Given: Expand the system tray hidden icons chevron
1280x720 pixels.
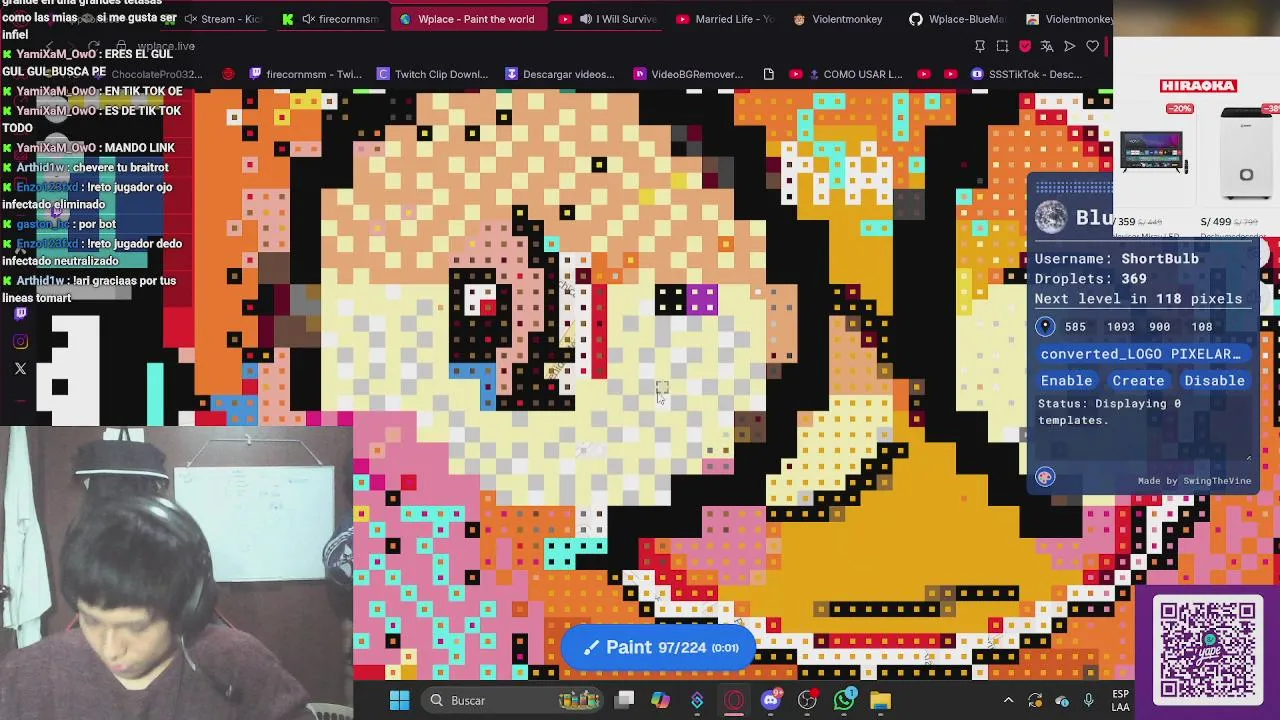Looking at the screenshot, I should pos(1008,700).
